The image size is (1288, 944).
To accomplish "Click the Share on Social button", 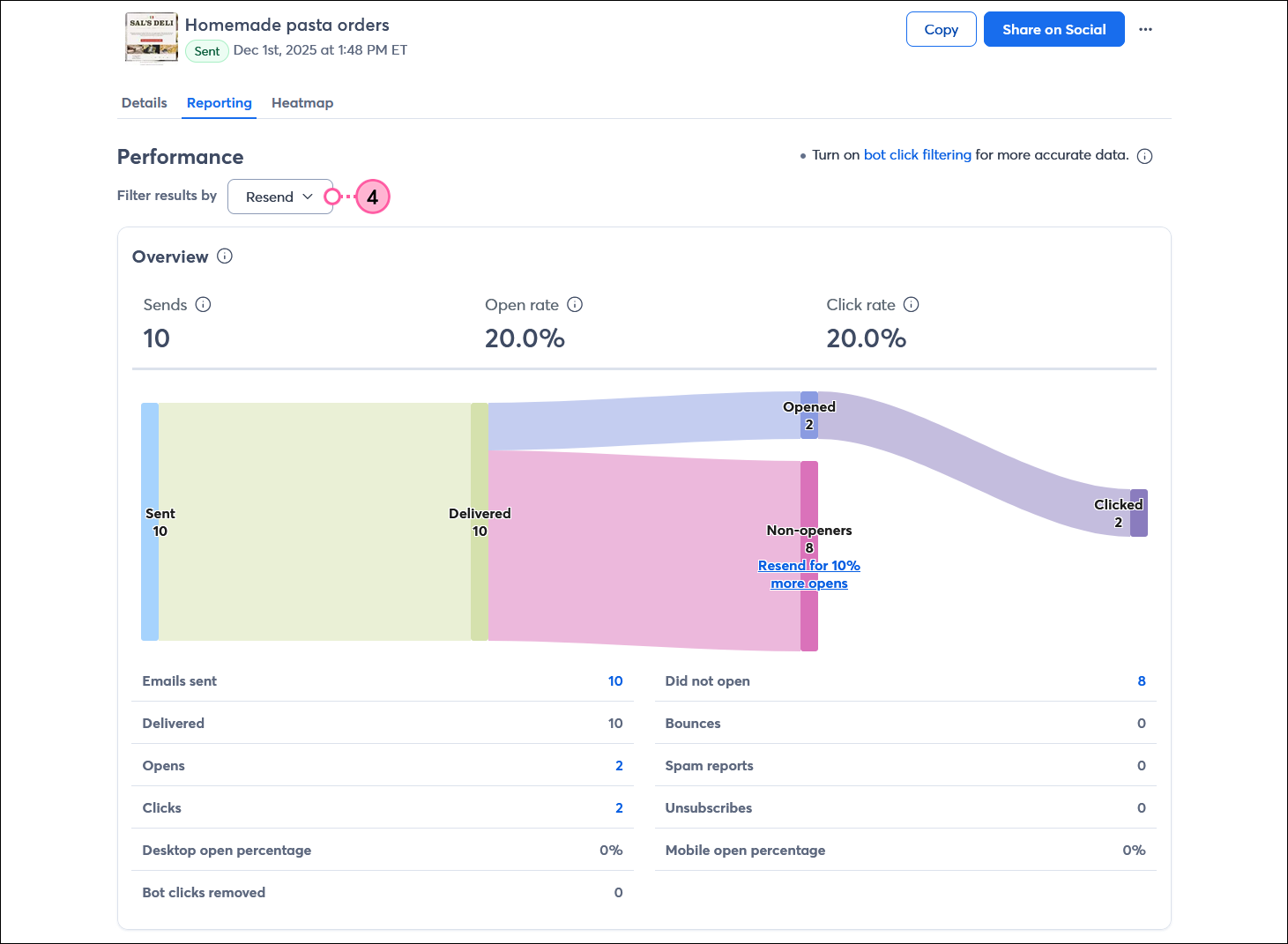I will coord(1053,29).
